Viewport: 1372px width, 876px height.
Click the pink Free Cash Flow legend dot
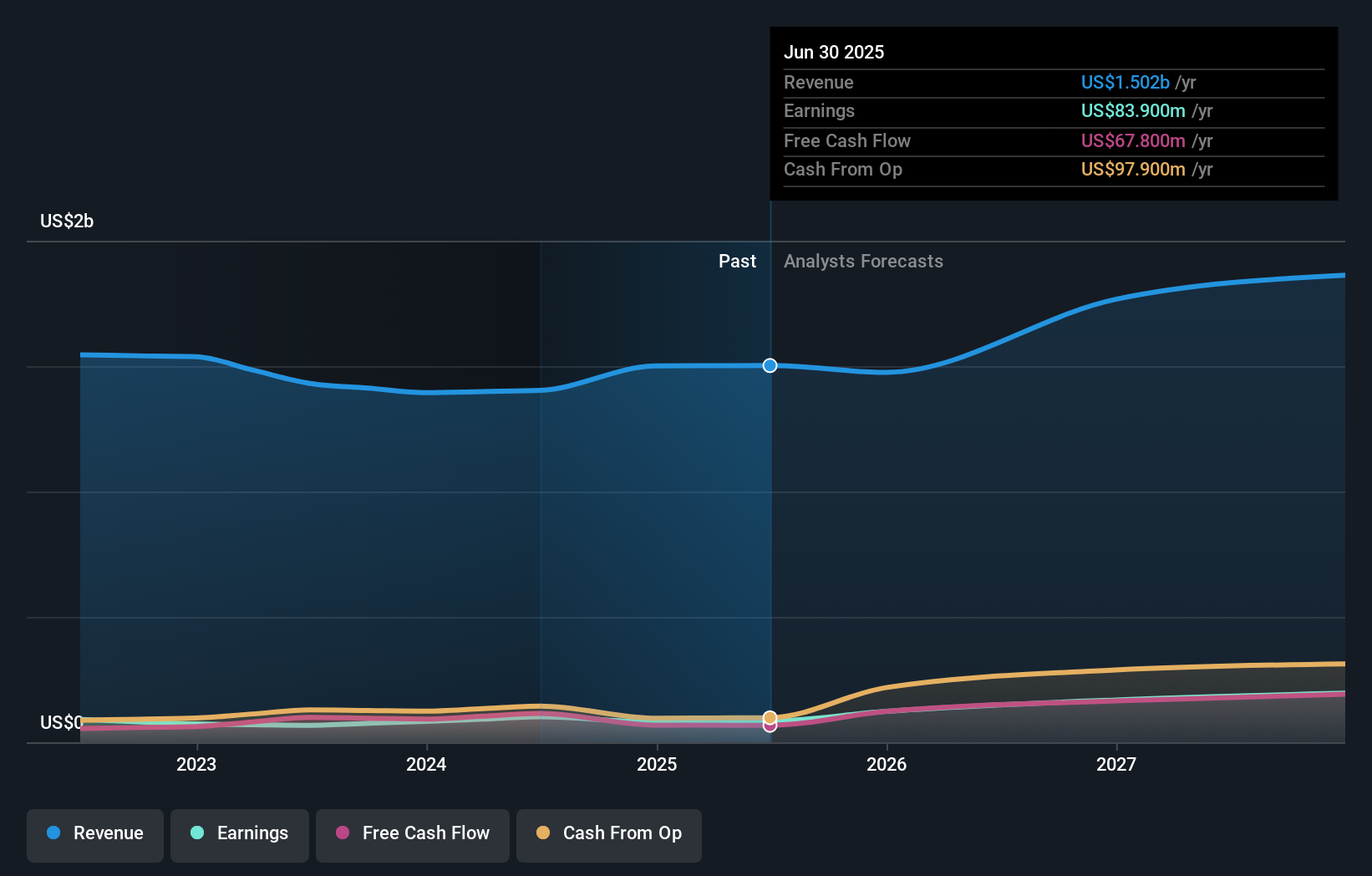click(341, 833)
